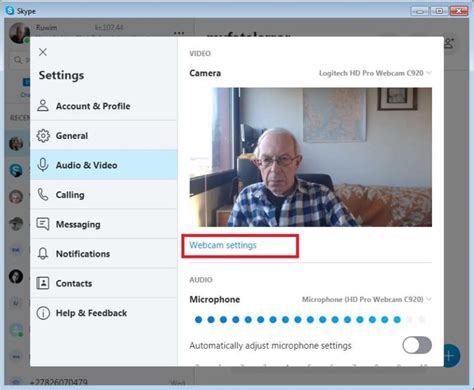Viewport: 474px width, 390px height.
Task: Click the microphone level dot indicator
Action: click(x=310, y=320)
